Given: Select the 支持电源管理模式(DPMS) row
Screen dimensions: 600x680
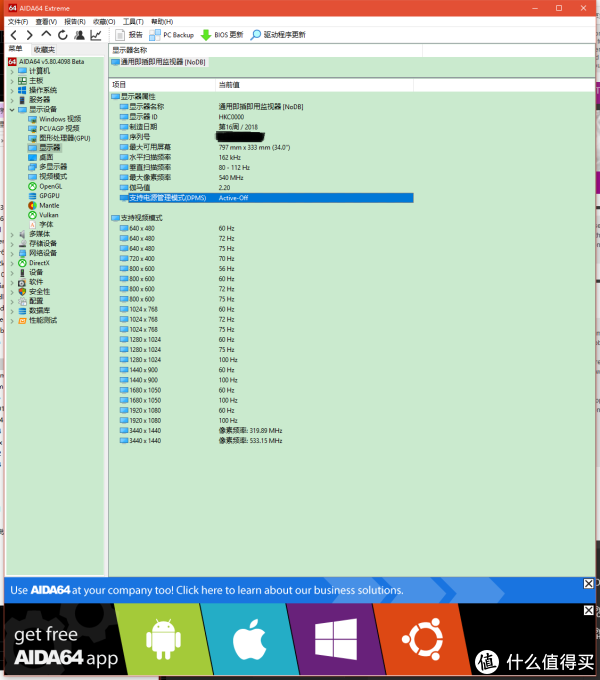Looking at the screenshot, I should 266,198.
